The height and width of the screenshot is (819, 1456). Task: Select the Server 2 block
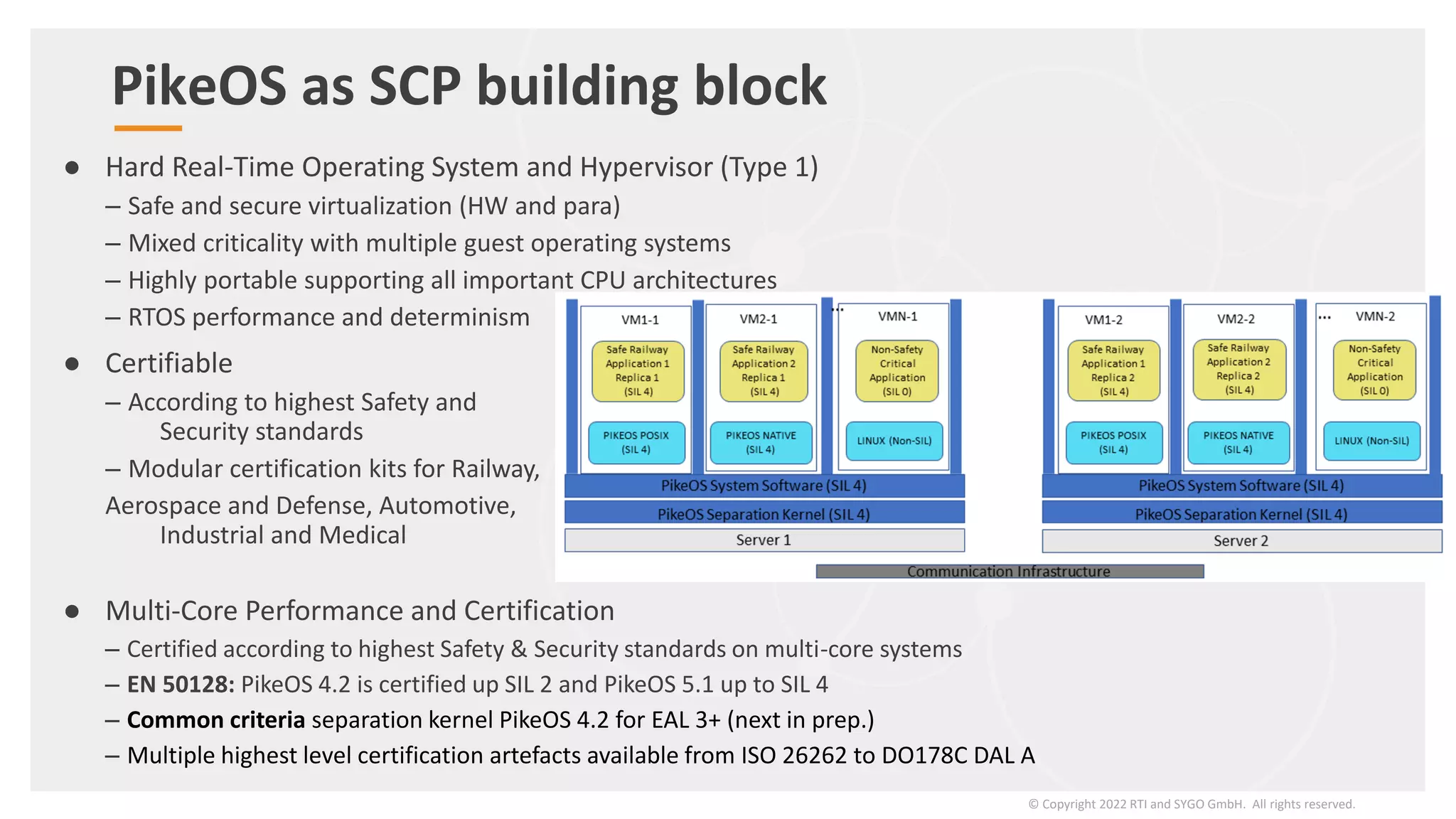[x=1241, y=541]
